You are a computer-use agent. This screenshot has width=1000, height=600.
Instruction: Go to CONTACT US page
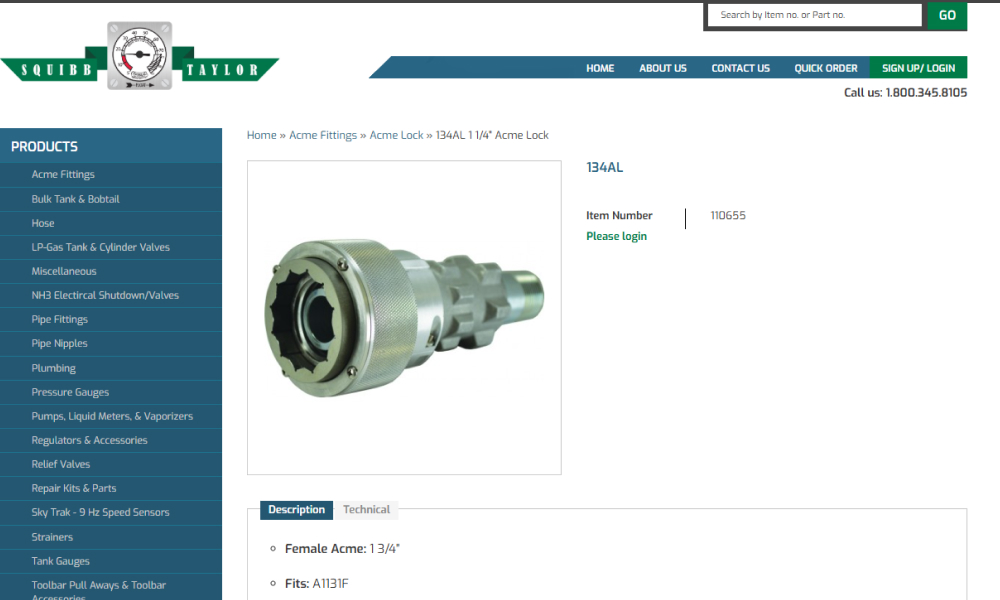coord(740,68)
